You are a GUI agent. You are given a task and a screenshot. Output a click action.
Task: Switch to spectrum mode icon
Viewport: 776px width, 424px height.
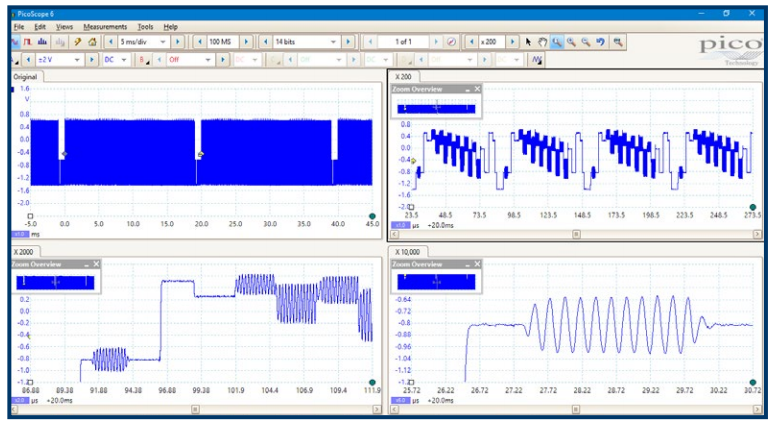click(x=43, y=42)
